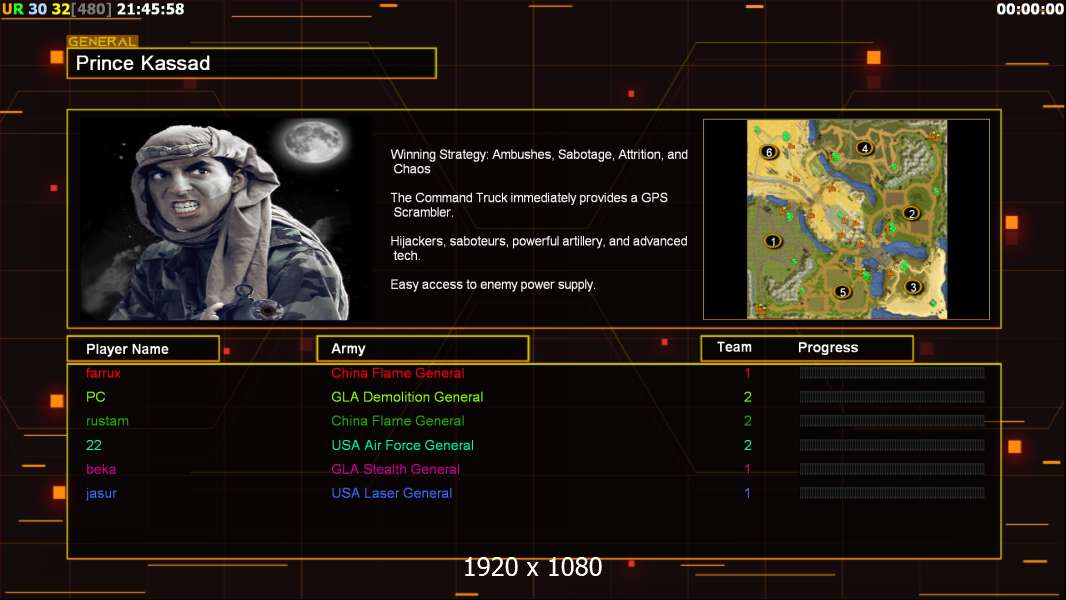
Task: Click rustam's loading progress bar
Action: coord(892,421)
